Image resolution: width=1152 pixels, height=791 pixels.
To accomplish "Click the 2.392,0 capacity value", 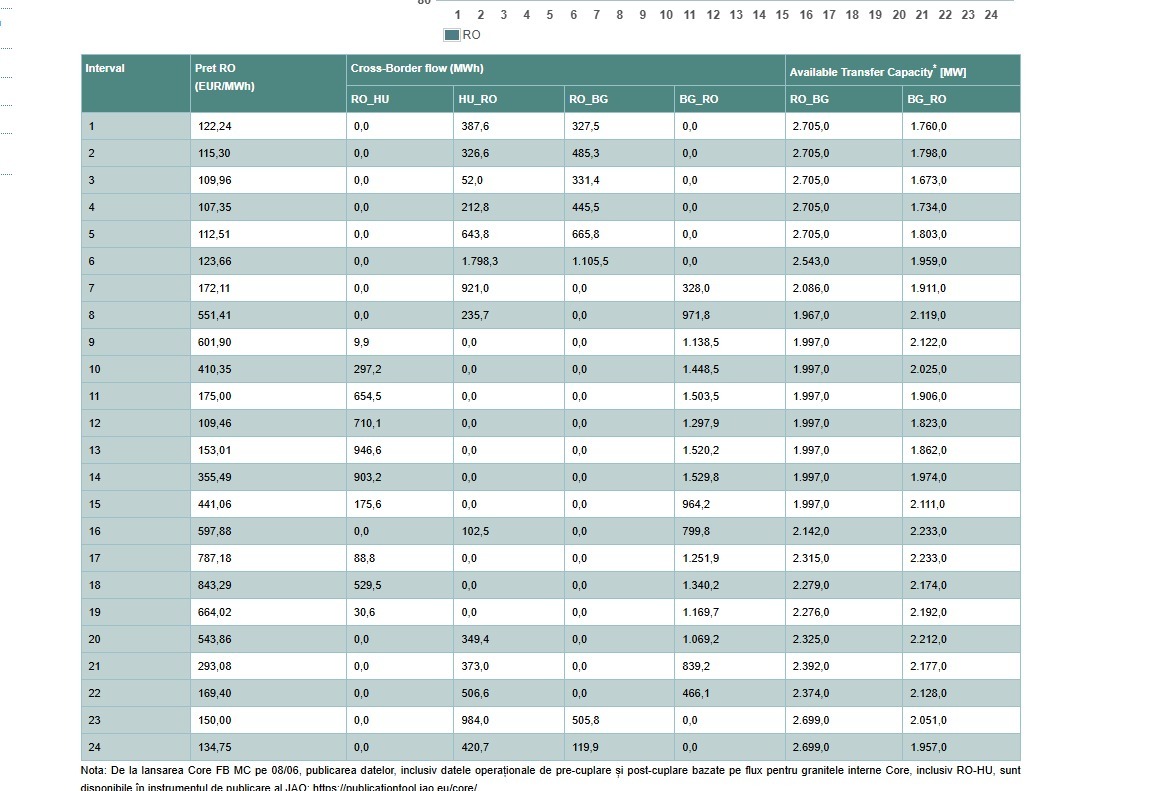I will (810, 666).
